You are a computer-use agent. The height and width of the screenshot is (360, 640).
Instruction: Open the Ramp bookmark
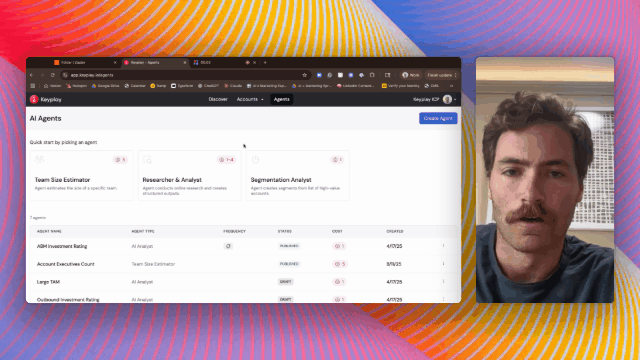pos(158,86)
